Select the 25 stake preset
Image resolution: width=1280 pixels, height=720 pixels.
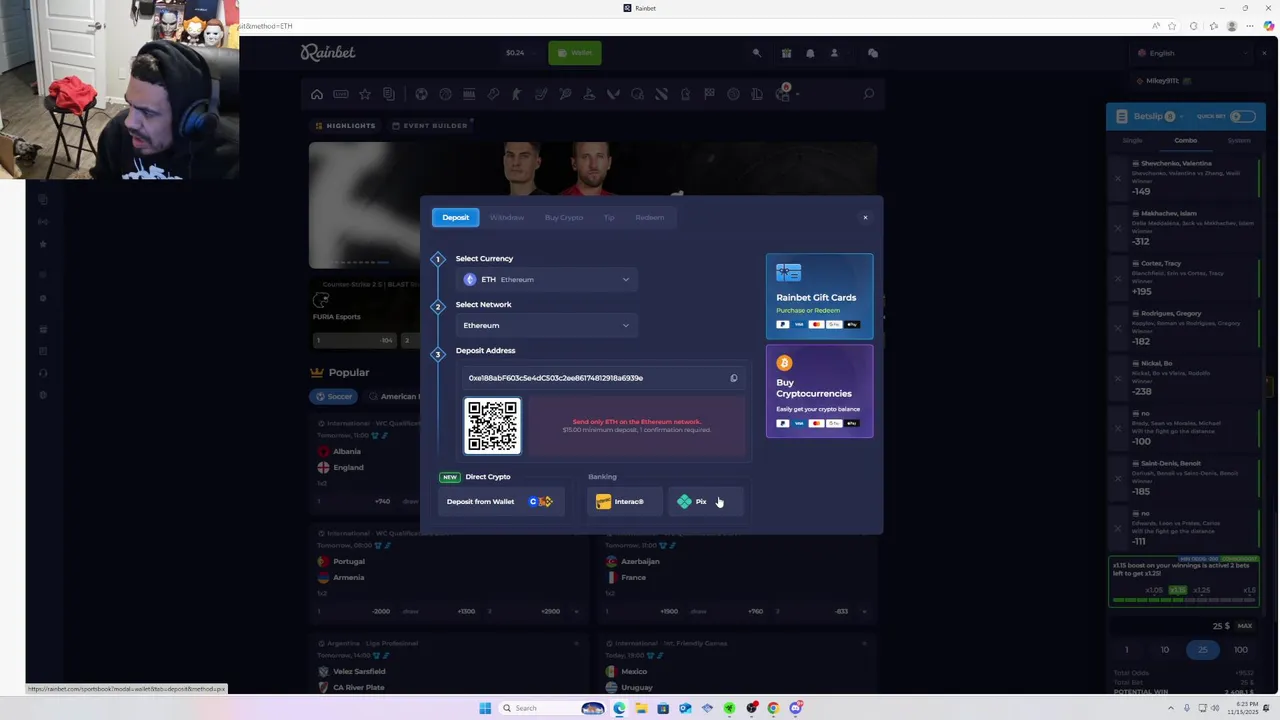pyautogui.click(x=1202, y=650)
